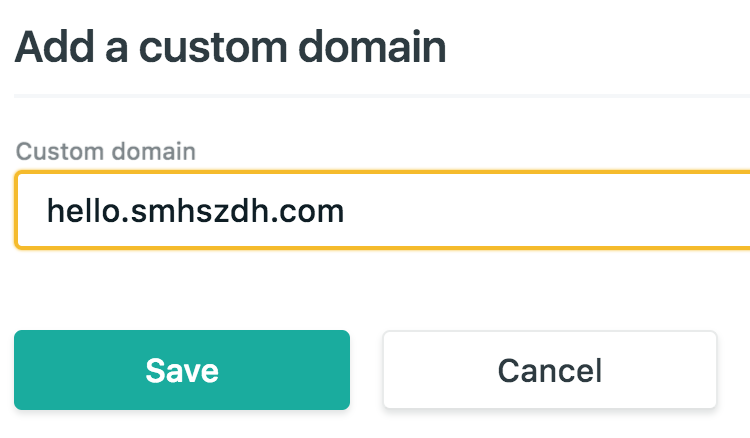This screenshot has width=750, height=438.
Task: Cancel adding the custom domain
Action: coord(550,370)
